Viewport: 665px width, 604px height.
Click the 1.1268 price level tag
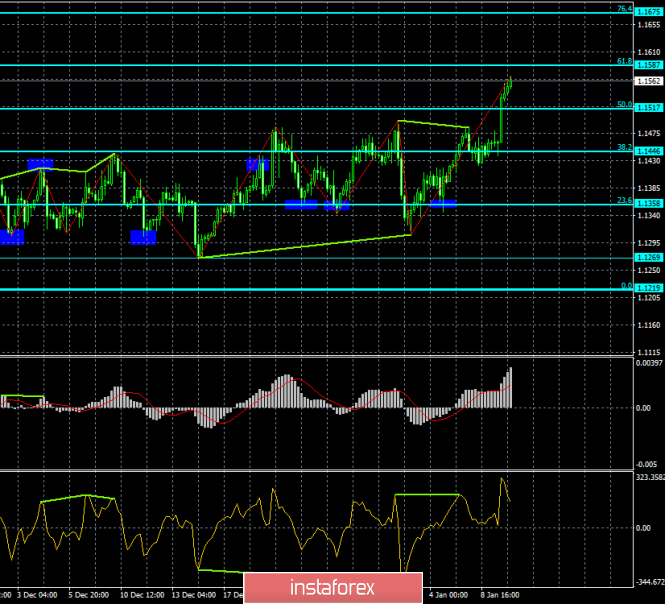point(650,259)
